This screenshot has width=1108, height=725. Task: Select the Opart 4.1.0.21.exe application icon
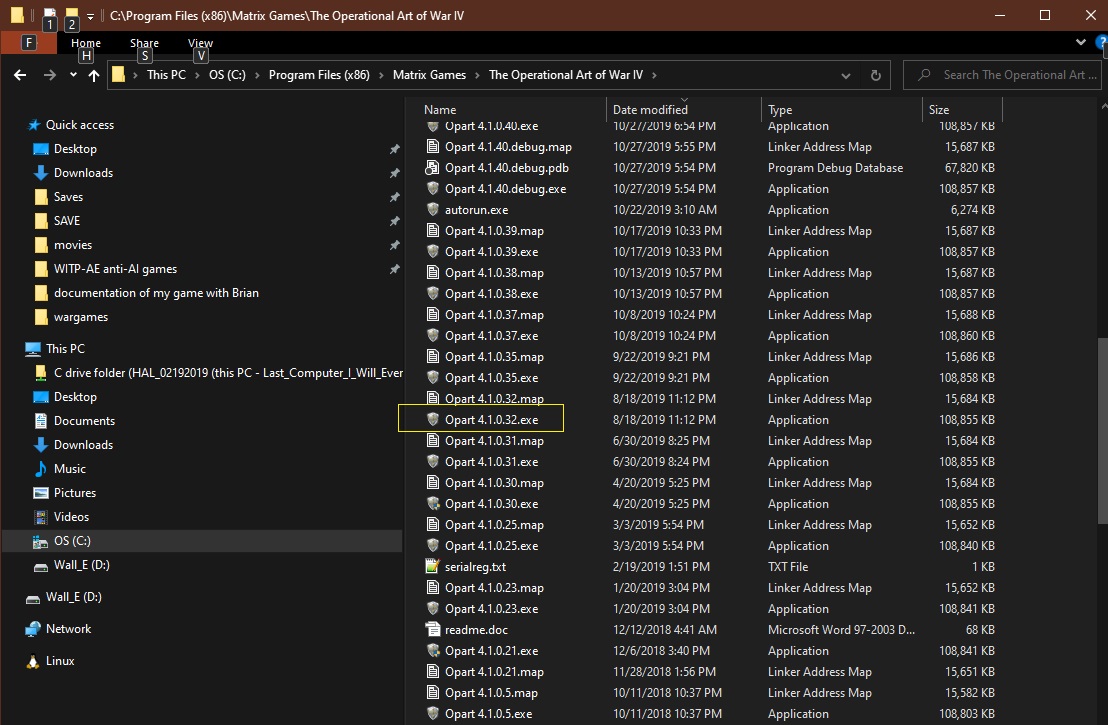coord(433,650)
